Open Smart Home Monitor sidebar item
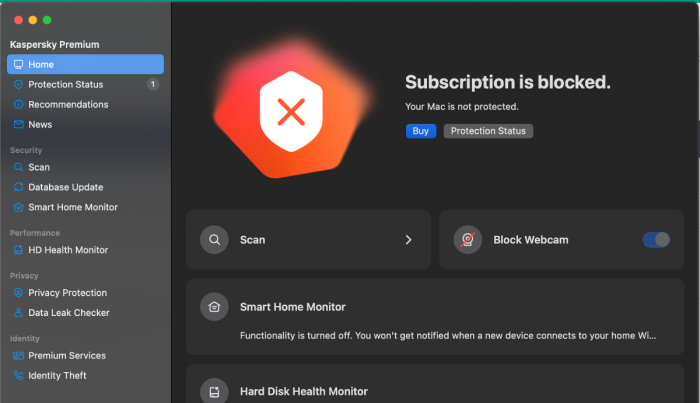The height and width of the screenshot is (403, 700). point(85,207)
